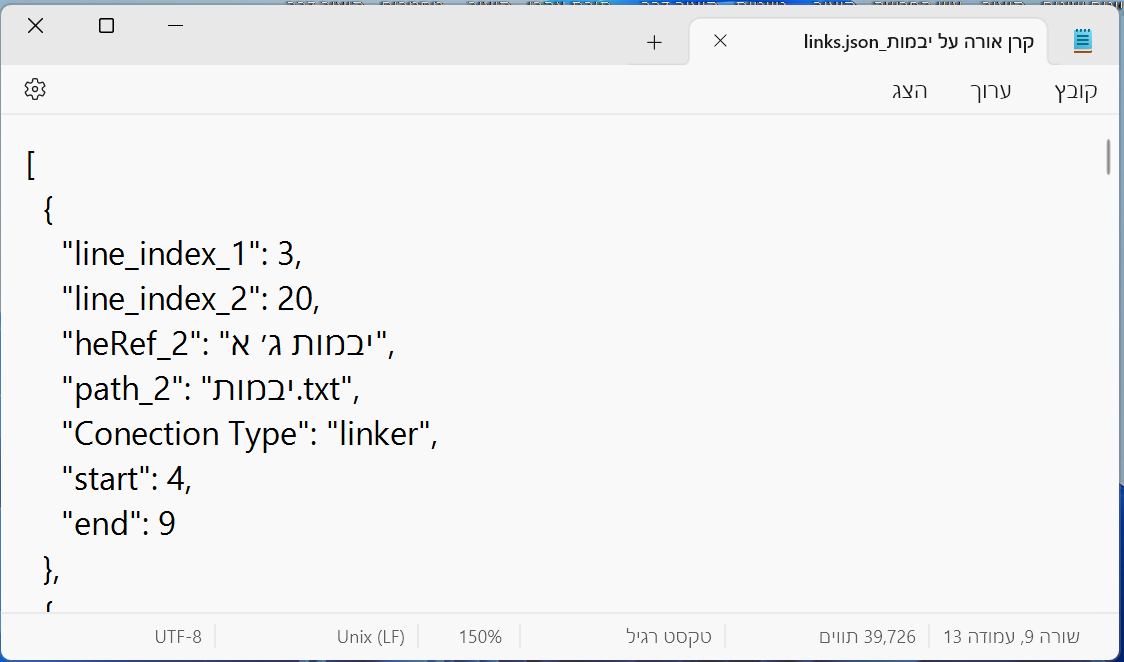Open the קובץ menu
This screenshot has height=662, width=1124.
(1074, 89)
